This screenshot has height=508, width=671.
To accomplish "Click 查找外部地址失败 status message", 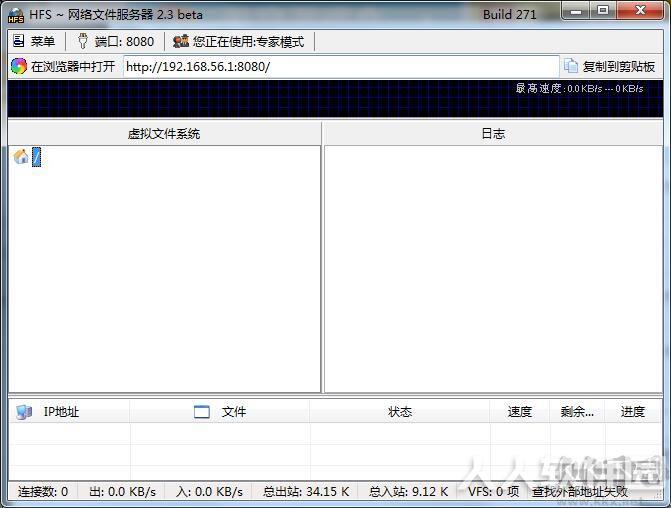I will [x=580, y=491].
